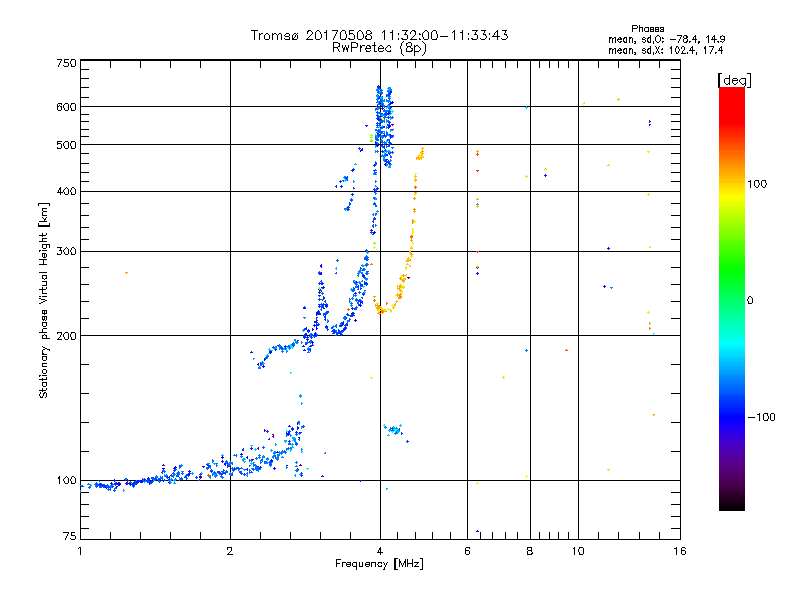
Task: Click the blue cluster near 4 MHz below 150 km
Action: [x=394, y=430]
